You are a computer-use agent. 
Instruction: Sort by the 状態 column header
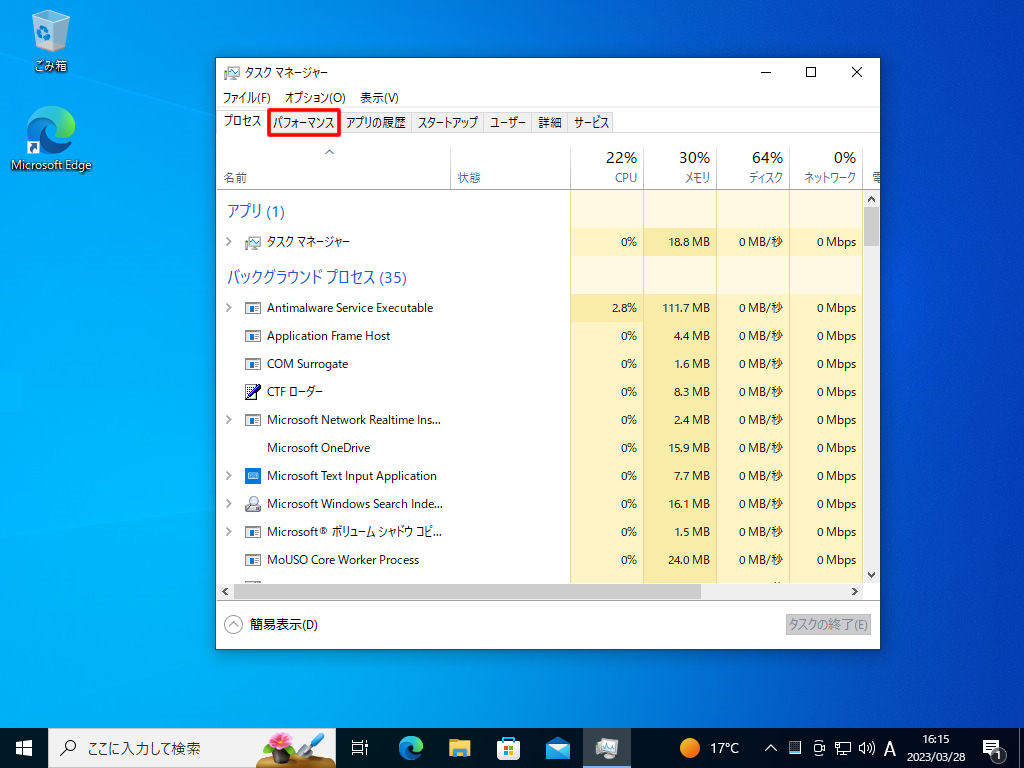click(510, 168)
